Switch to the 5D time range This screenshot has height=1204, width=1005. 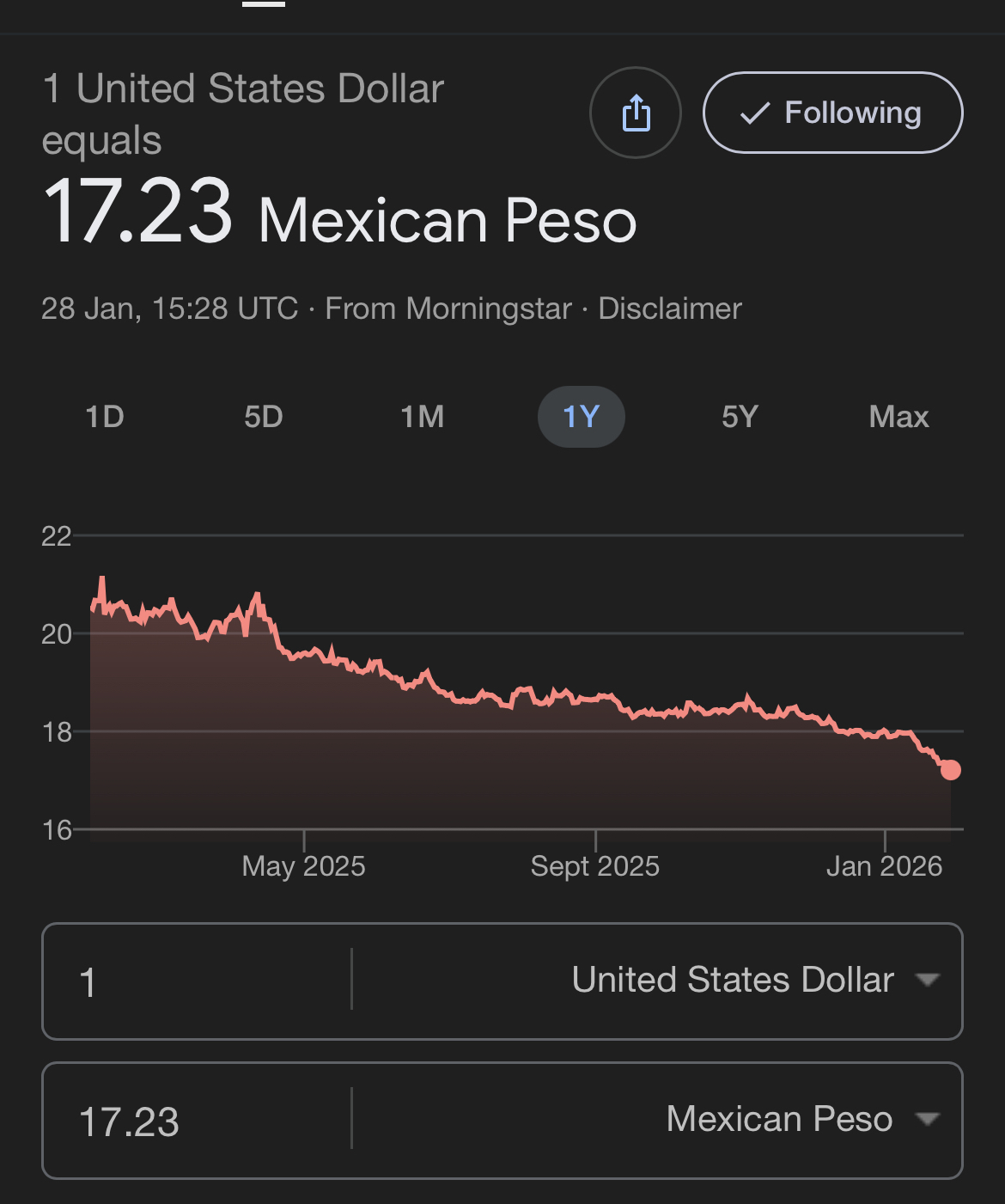[264, 417]
